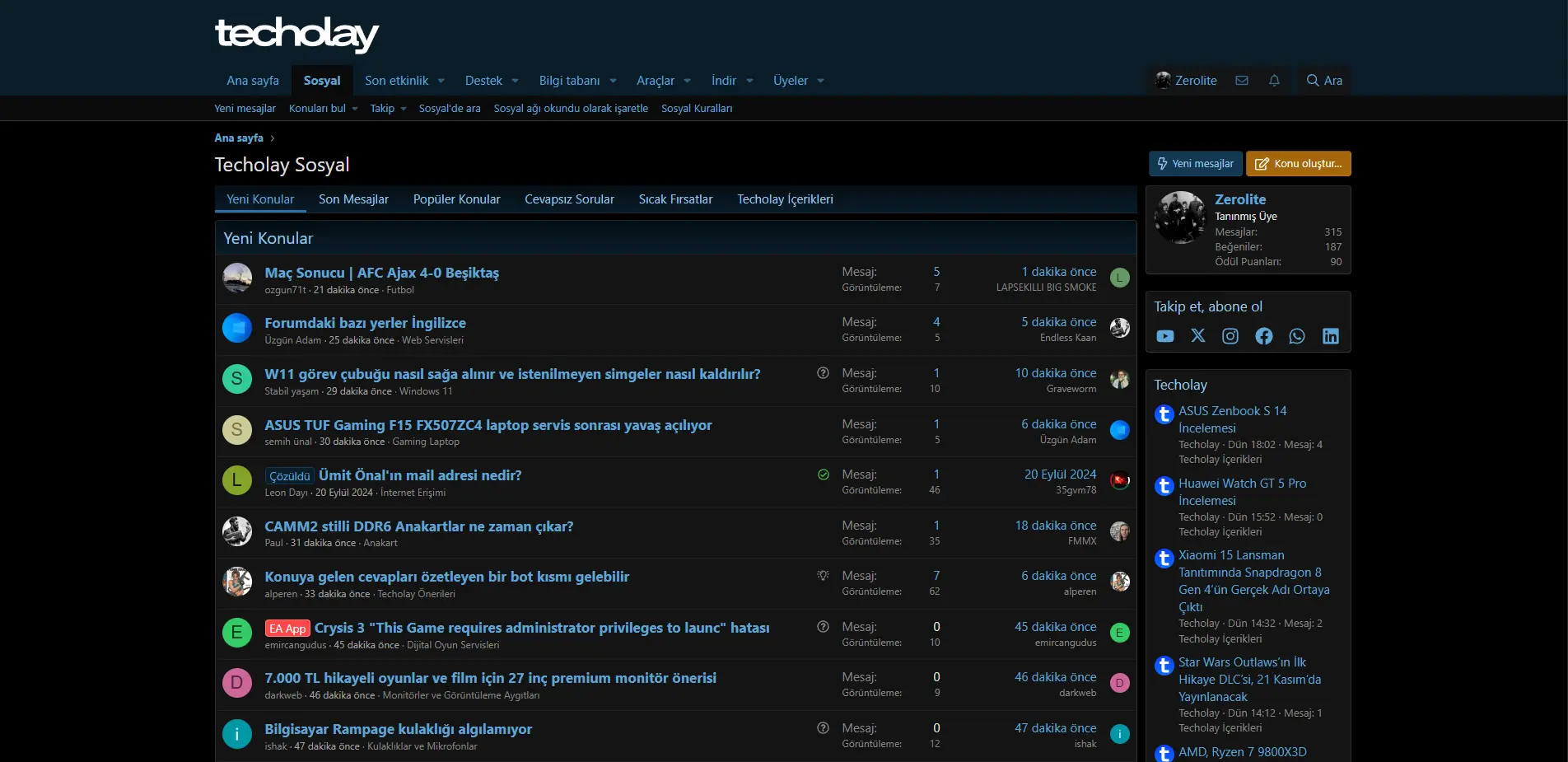Open Sosyal'de ara link
The height and width of the screenshot is (762, 1568).
450,109
